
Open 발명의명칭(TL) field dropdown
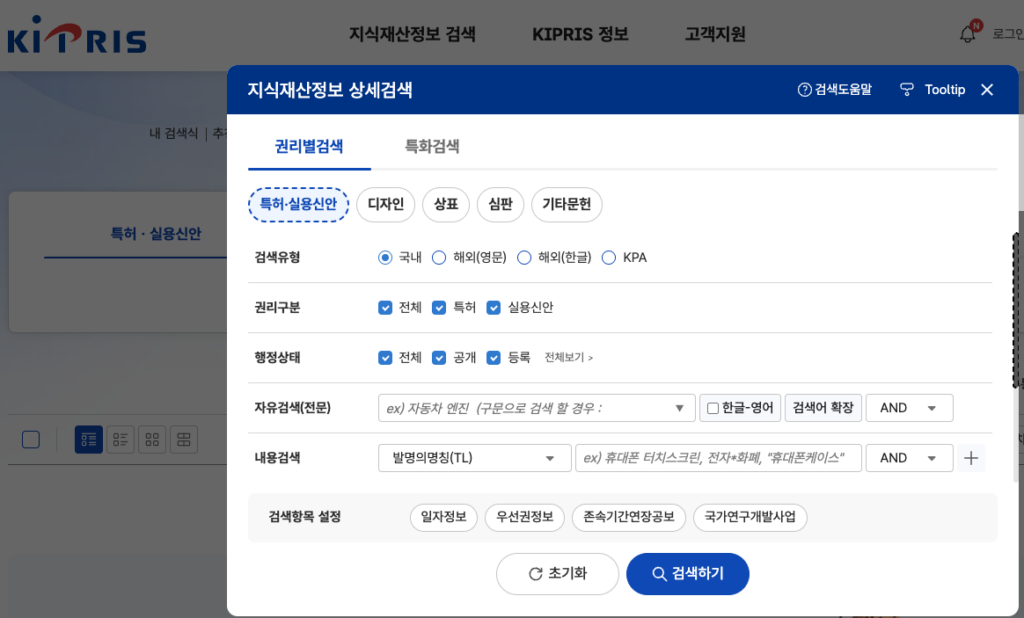[474, 458]
